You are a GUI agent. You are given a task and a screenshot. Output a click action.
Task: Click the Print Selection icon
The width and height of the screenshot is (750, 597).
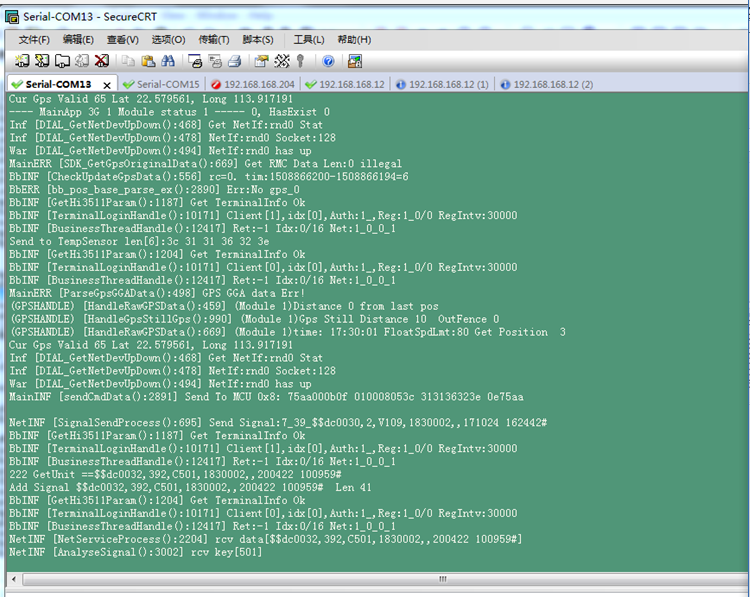[x=215, y=61]
